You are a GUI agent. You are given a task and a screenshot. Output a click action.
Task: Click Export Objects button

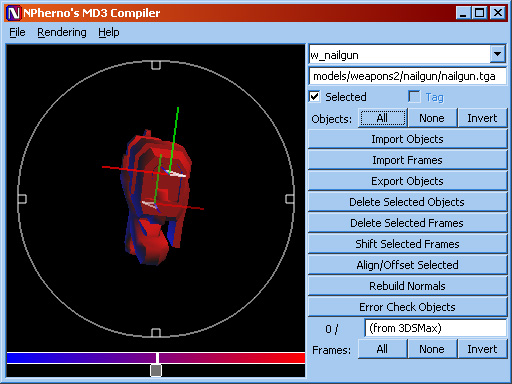click(407, 181)
